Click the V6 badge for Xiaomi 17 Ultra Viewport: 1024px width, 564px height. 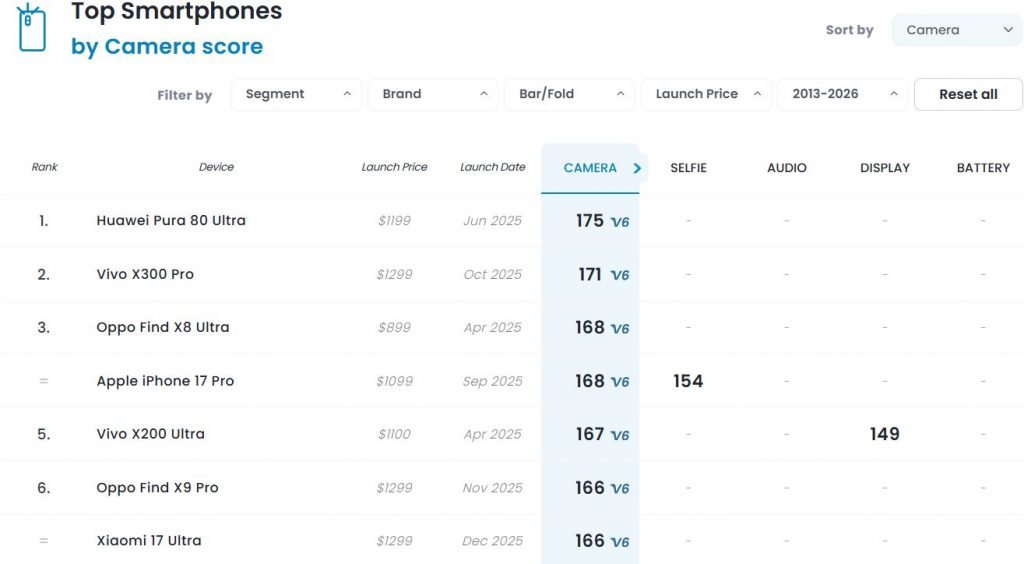pos(620,542)
